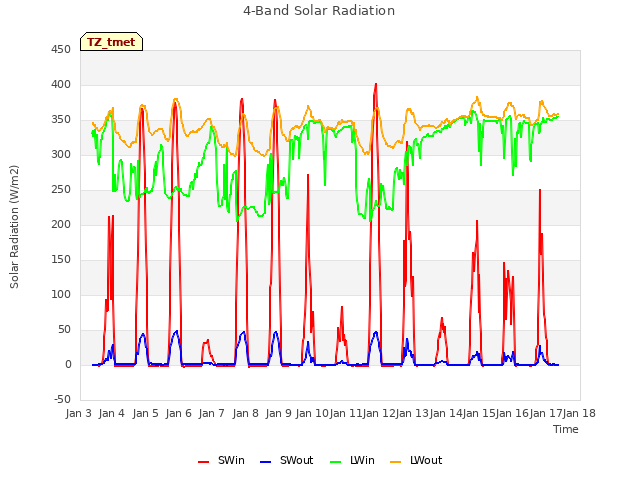The image size is (640, 480).
Task: Click the Solar Radiation (W/m2) axis label
Action: pyautogui.click(x=14, y=227)
